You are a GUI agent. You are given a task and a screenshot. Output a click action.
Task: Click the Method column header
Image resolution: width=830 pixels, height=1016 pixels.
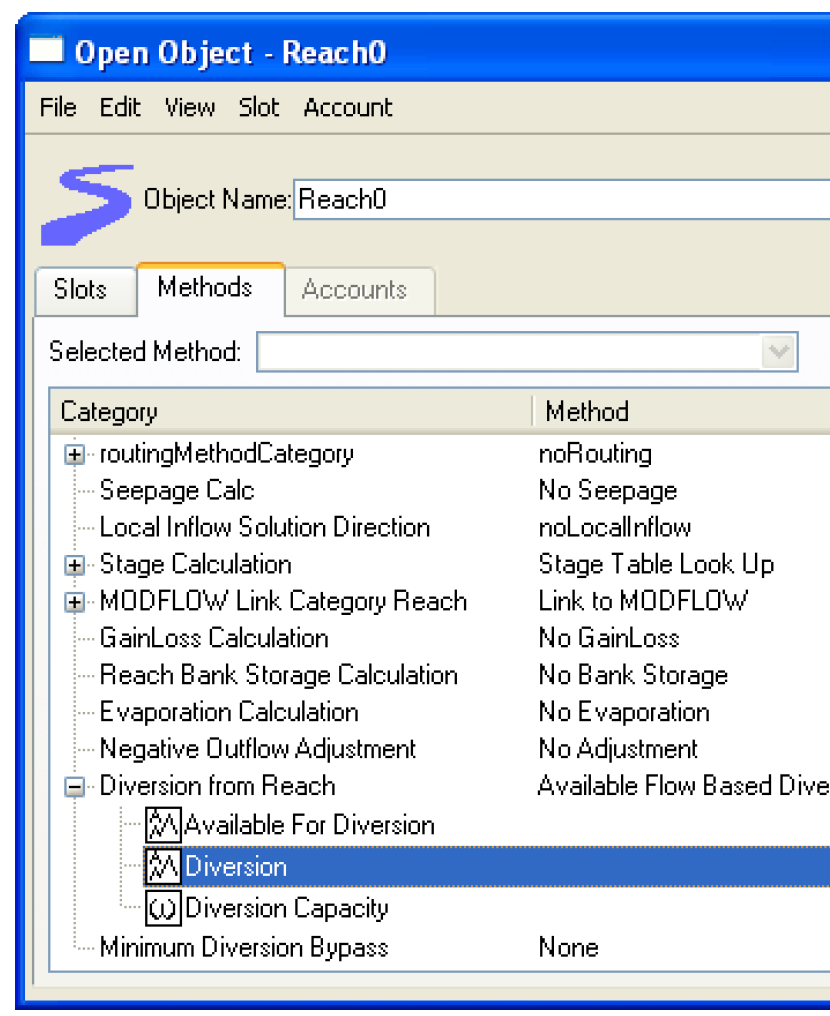tap(682, 411)
